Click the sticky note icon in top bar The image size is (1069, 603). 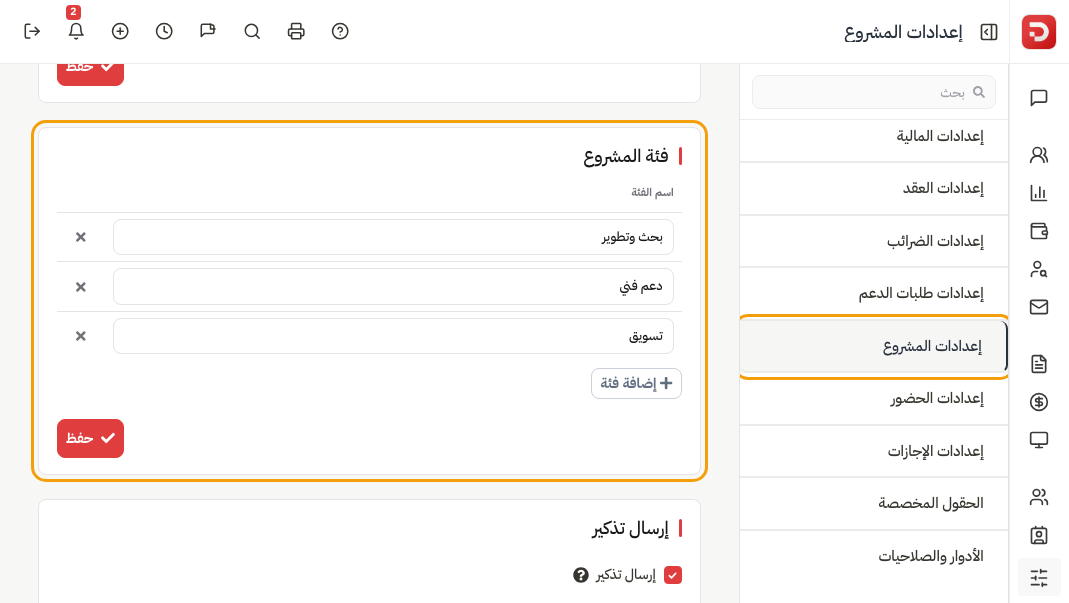(x=208, y=31)
